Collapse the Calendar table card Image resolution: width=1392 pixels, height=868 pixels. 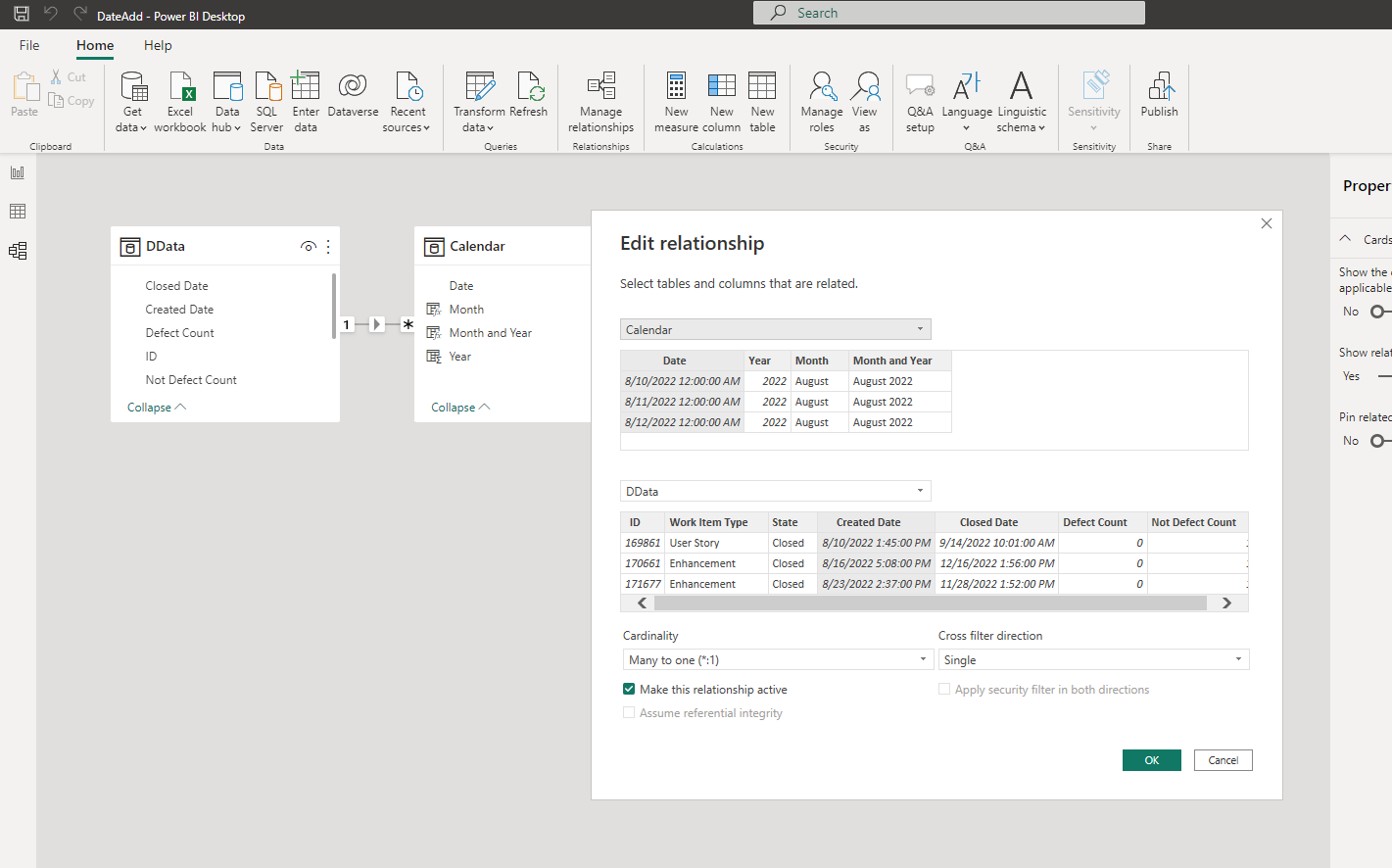[460, 408]
